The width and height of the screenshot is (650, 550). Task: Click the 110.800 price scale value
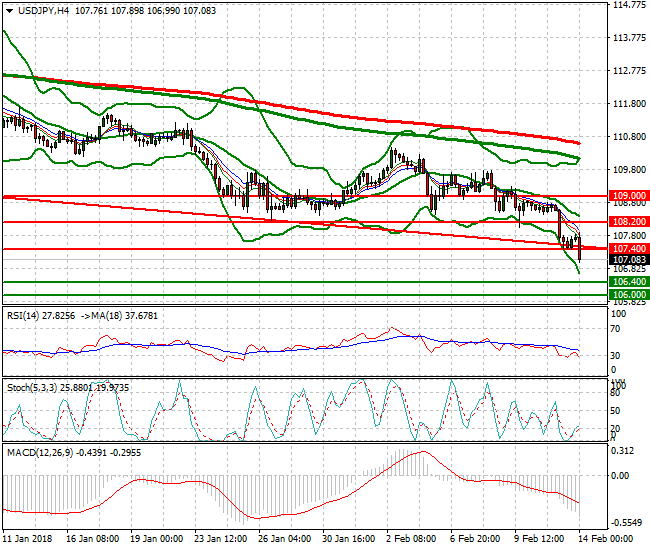(629, 136)
